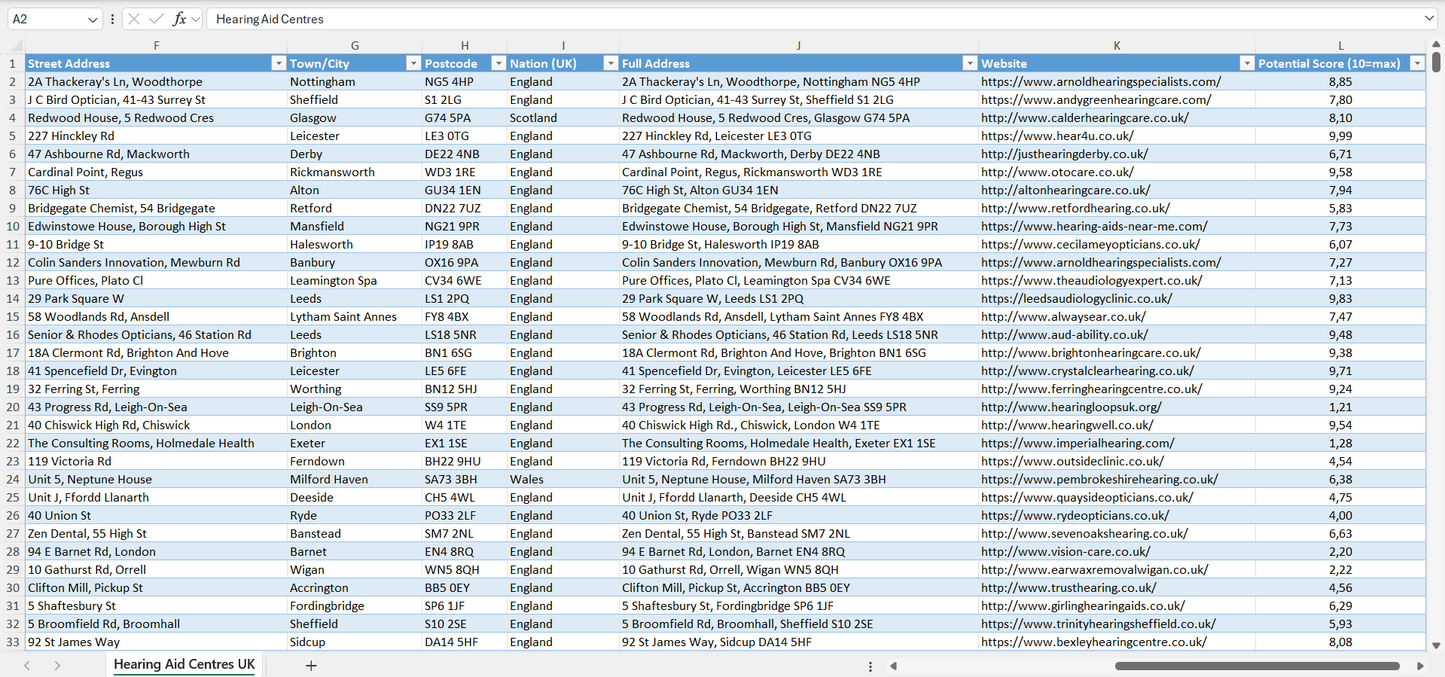
Task: Add a new sheet with the plus icon
Action: (310, 664)
